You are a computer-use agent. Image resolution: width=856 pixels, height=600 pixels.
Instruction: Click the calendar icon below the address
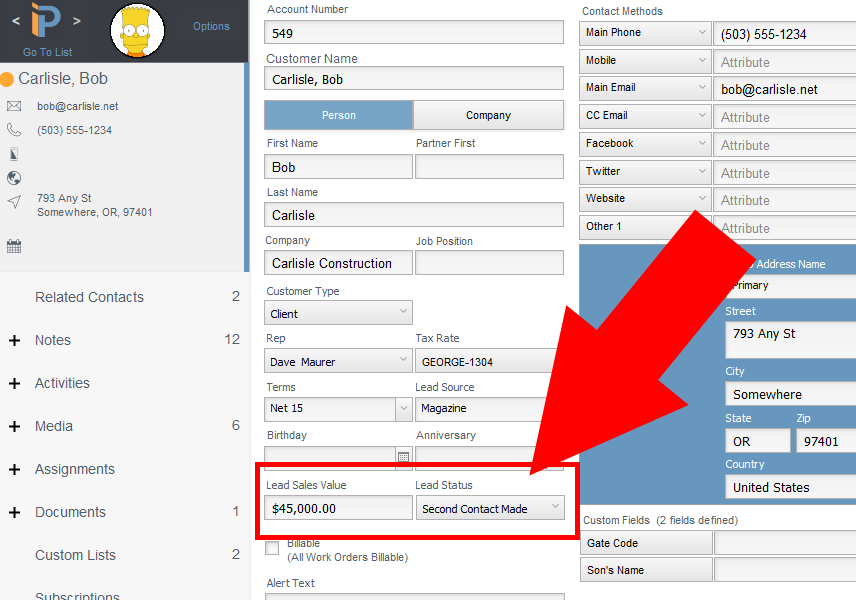click(x=13, y=243)
